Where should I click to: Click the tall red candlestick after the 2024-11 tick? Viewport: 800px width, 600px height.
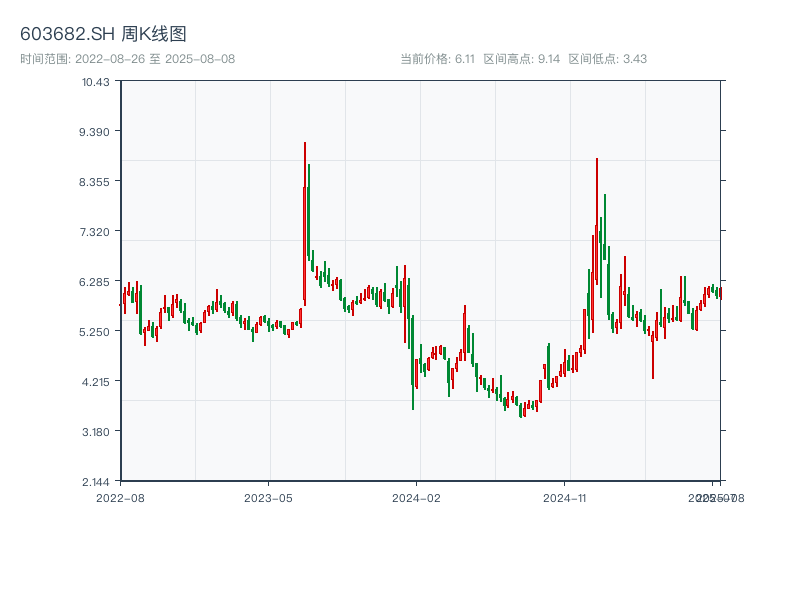click(596, 221)
